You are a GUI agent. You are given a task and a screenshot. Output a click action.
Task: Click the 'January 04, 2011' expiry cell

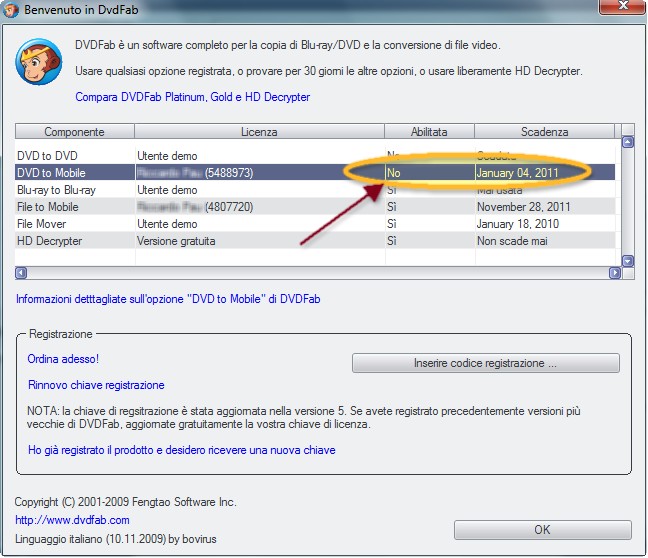pyautogui.click(x=545, y=173)
